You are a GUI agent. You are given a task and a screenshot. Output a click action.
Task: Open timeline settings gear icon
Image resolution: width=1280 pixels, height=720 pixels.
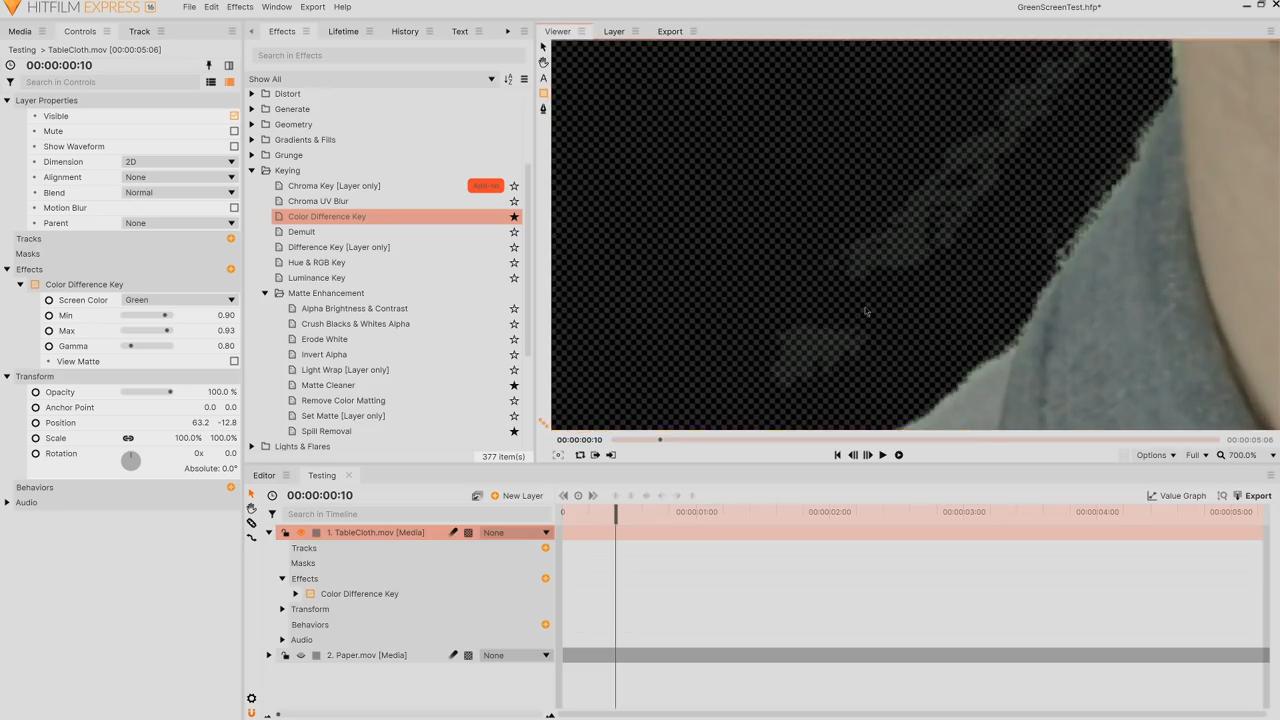251,699
